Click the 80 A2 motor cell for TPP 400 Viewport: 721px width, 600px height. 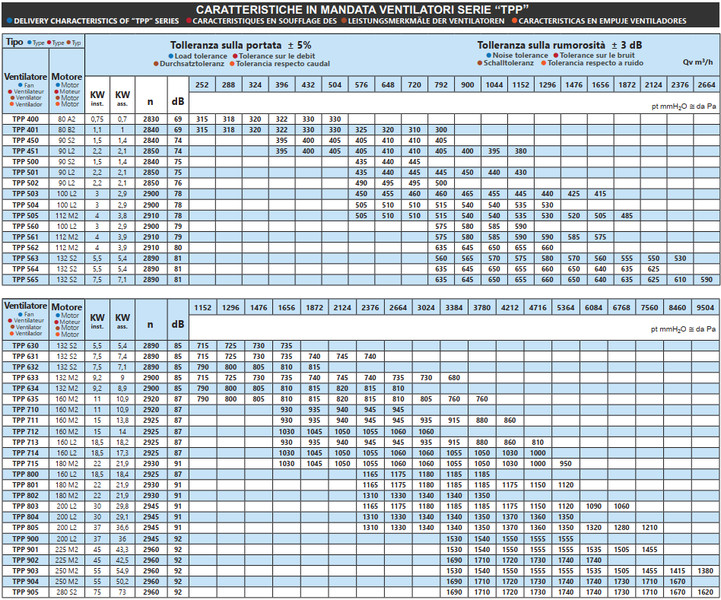[67, 119]
